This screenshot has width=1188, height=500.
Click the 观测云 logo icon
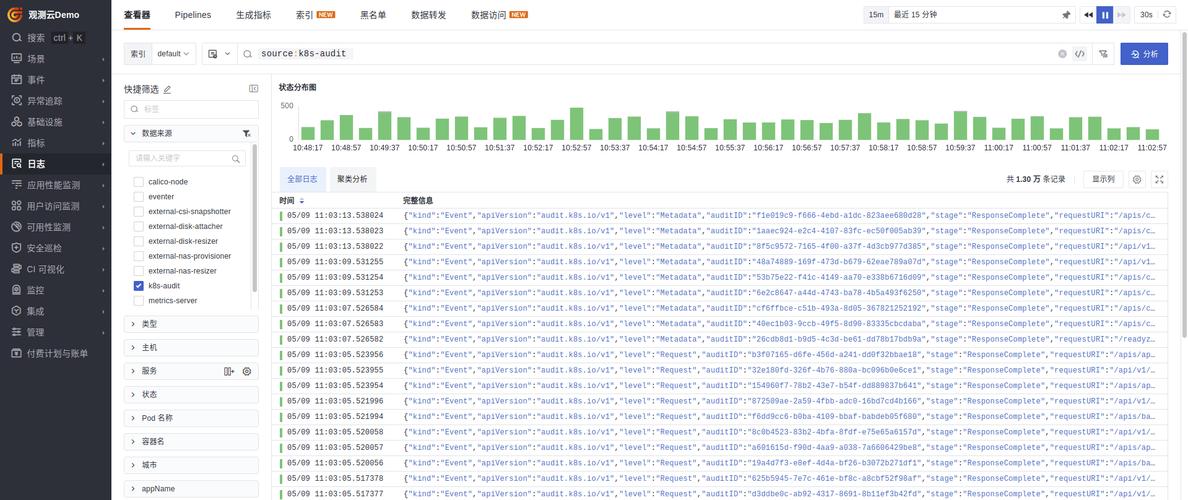(x=14, y=14)
